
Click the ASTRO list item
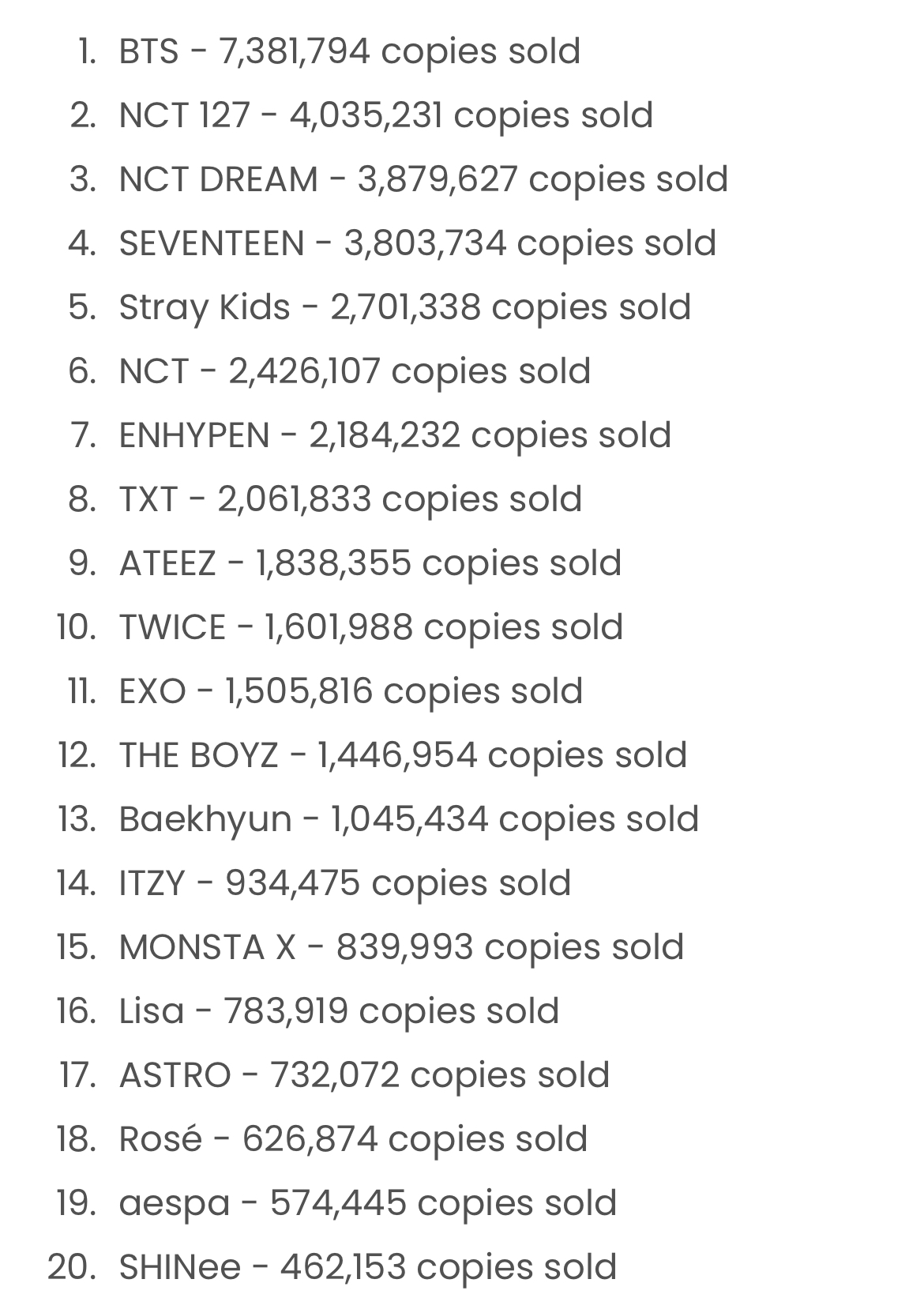click(364, 1076)
